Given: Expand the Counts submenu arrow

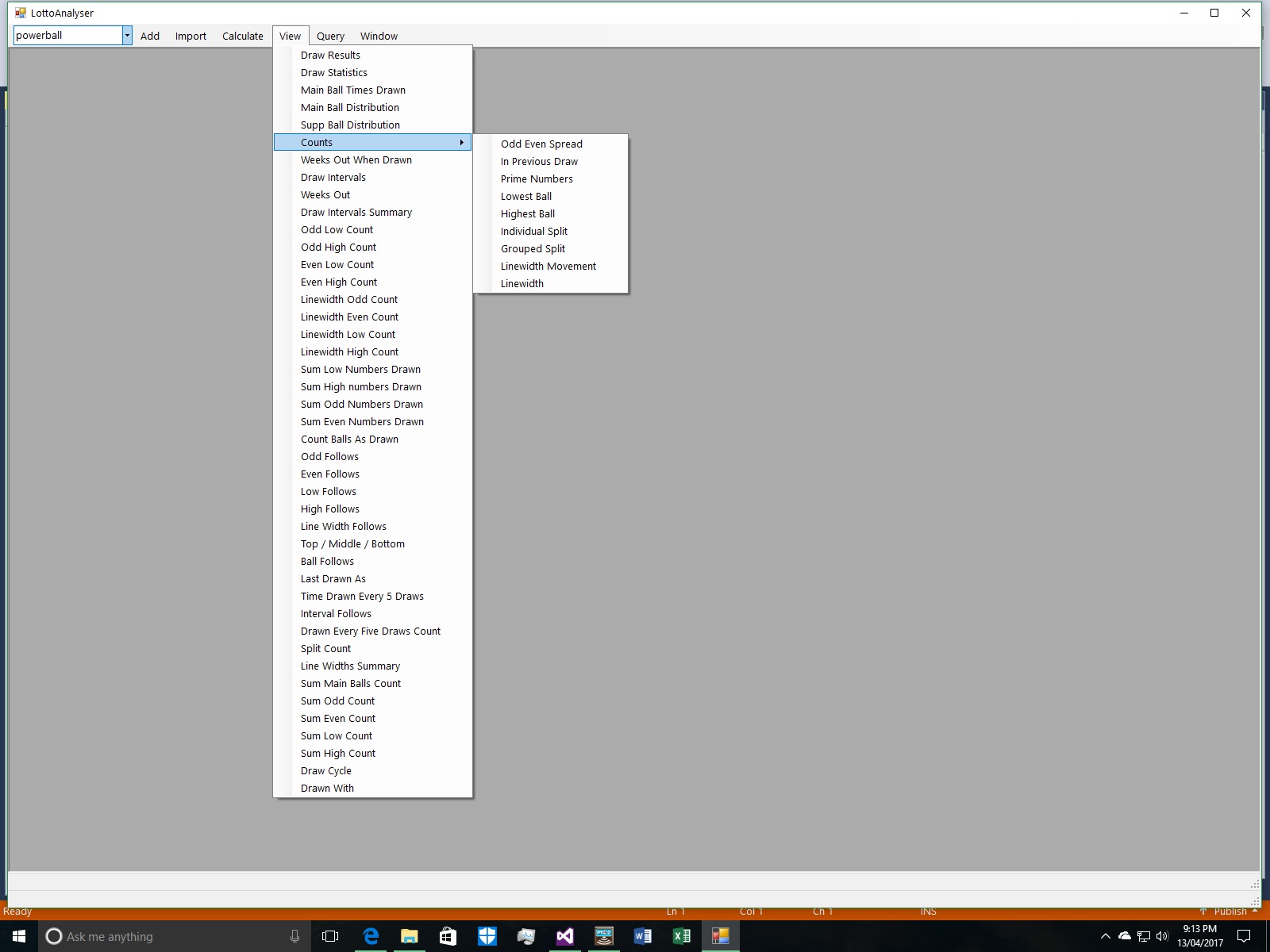Looking at the screenshot, I should tap(461, 142).
